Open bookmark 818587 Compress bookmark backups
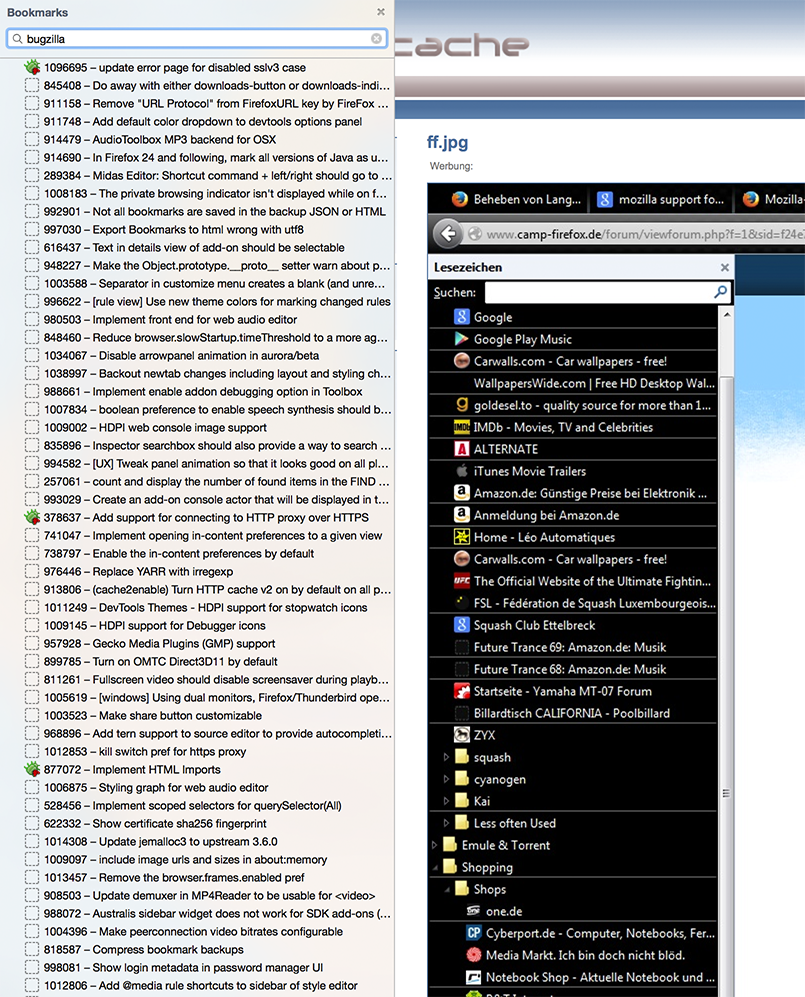The width and height of the screenshot is (805, 997). click(x=144, y=949)
